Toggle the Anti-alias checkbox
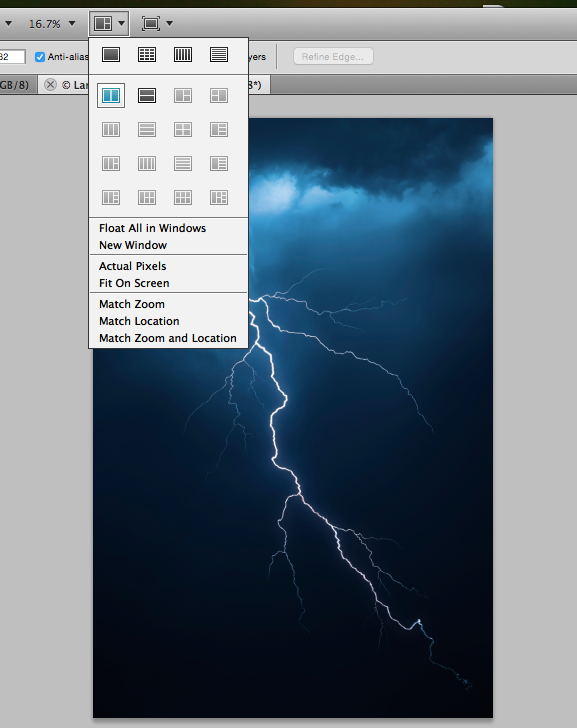This screenshot has height=728, width=577. pyautogui.click(x=40, y=57)
